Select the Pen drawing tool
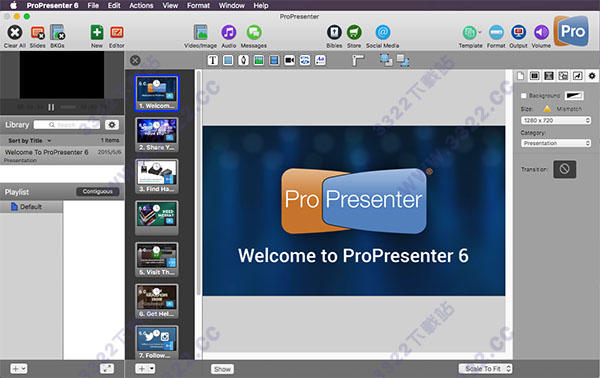Image resolution: width=600 pixels, height=378 pixels. click(x=243, y=60)
